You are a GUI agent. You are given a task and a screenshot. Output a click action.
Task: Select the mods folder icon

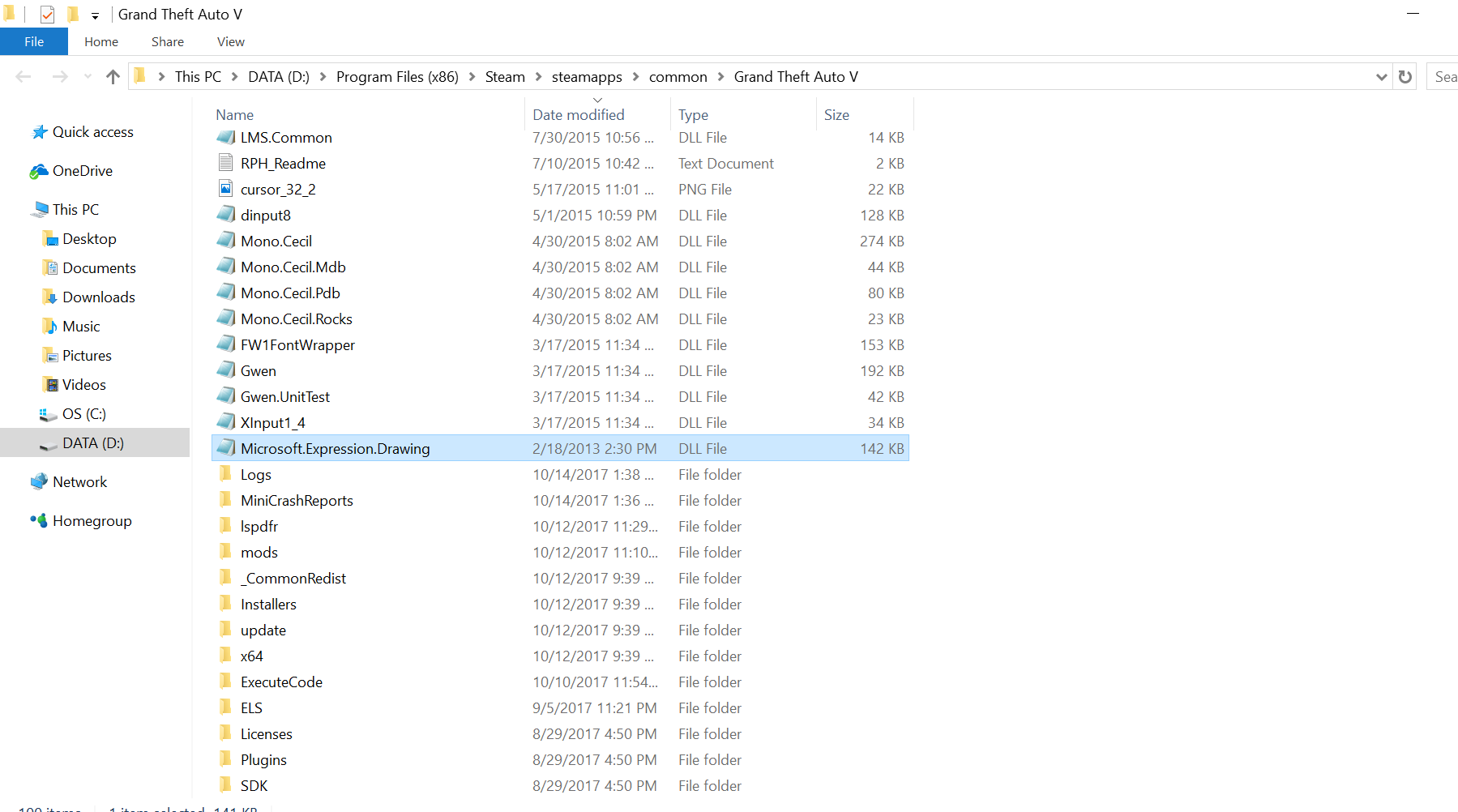226,552
